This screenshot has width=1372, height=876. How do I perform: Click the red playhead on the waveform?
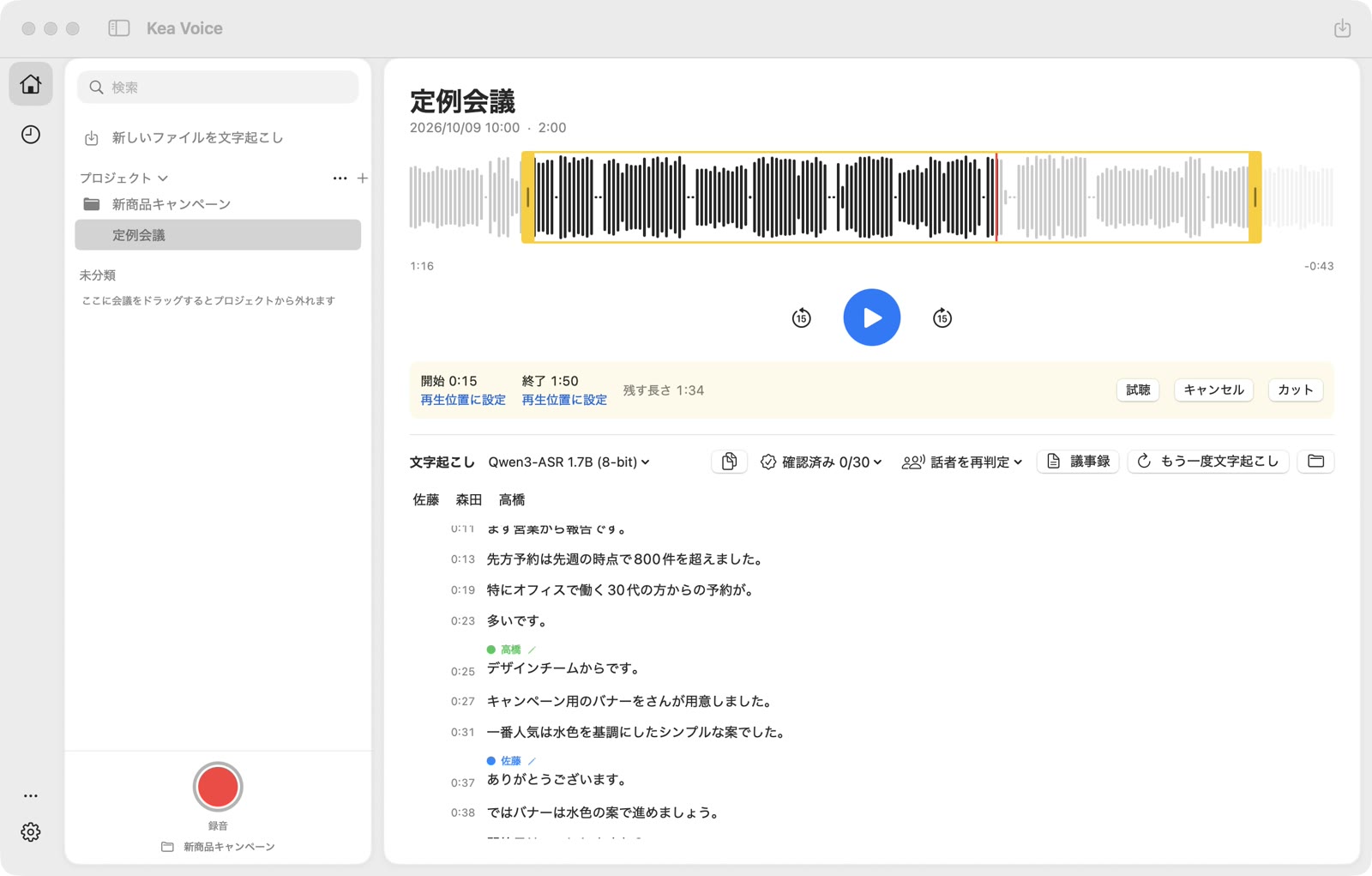(x=996, y=197)
